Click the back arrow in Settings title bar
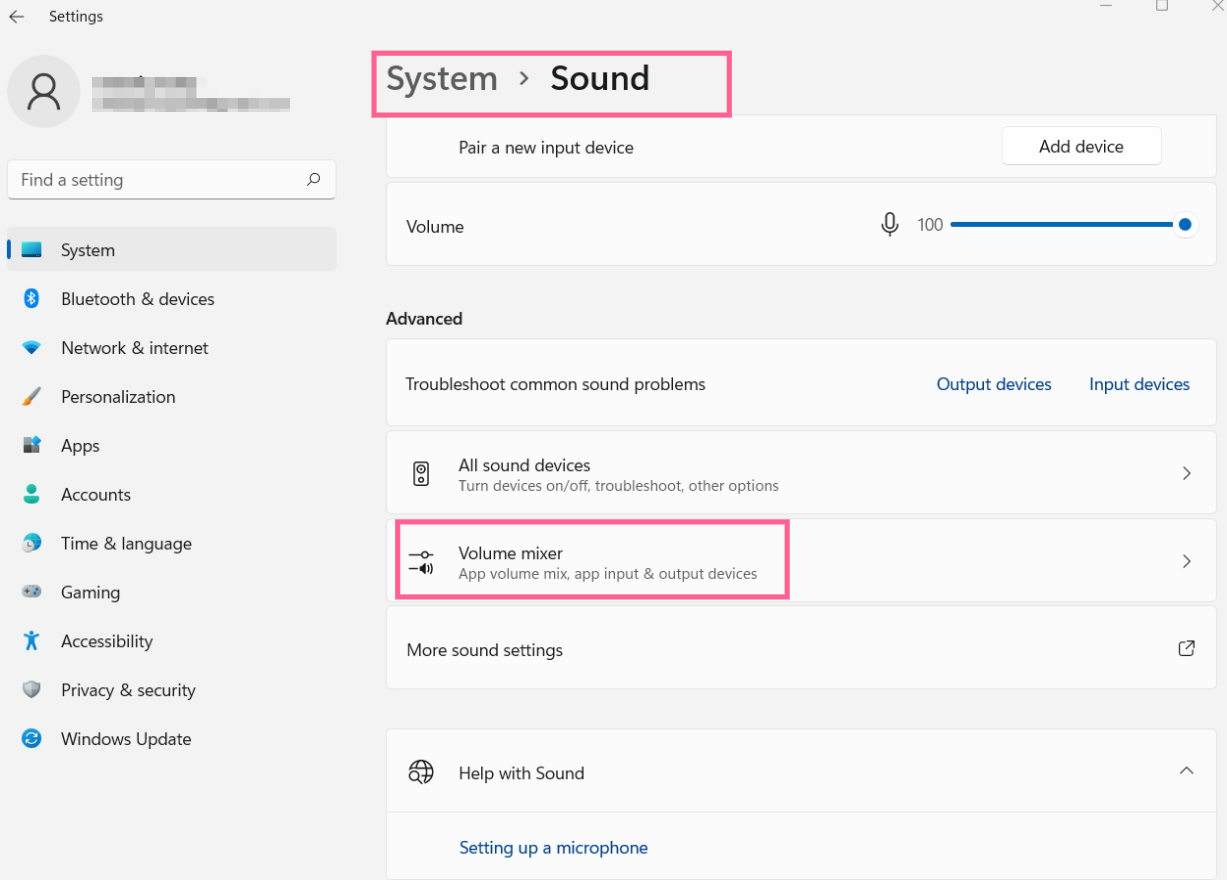 [16, 17]
